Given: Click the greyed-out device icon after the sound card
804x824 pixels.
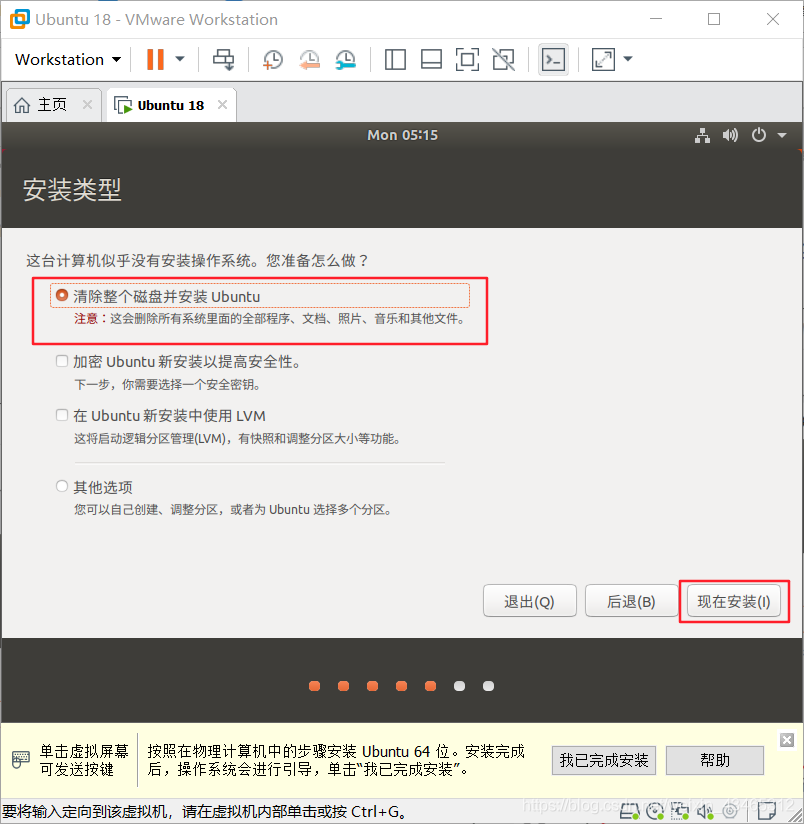Looking at the screenshot, I should [730, 811].
